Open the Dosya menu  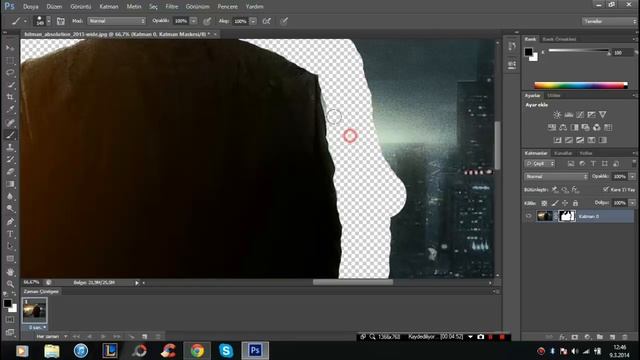tap(31, 7)
